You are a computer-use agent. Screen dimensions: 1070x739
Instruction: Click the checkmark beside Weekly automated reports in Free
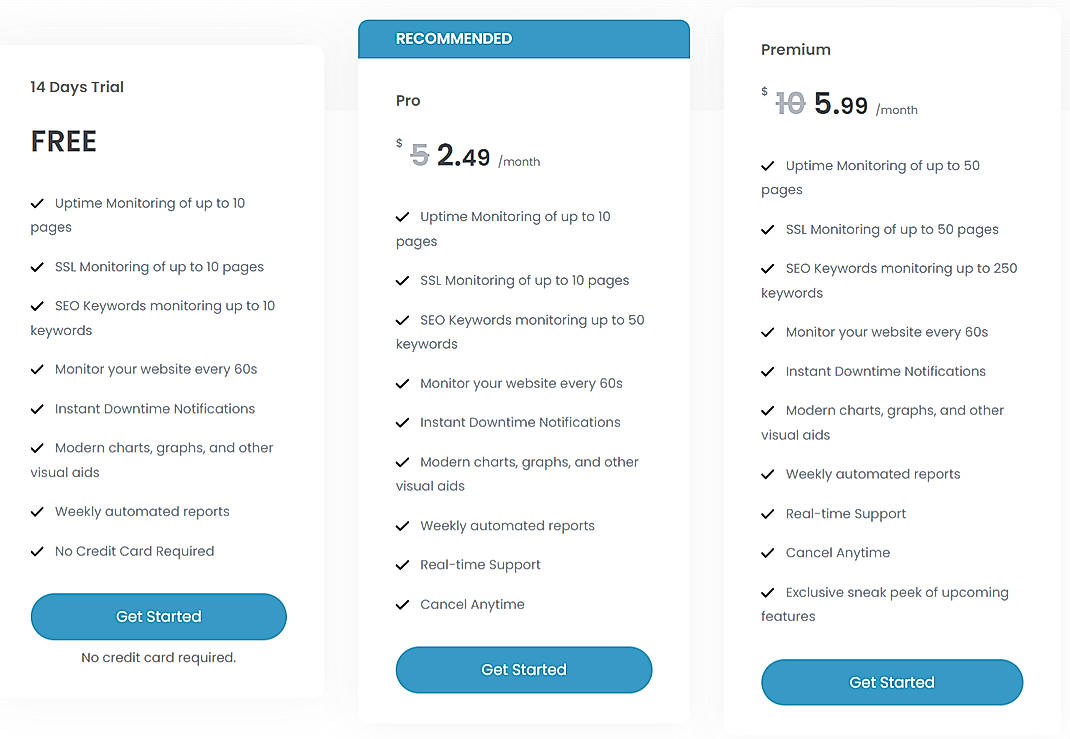pyautogui.click(x=36, y=511)
